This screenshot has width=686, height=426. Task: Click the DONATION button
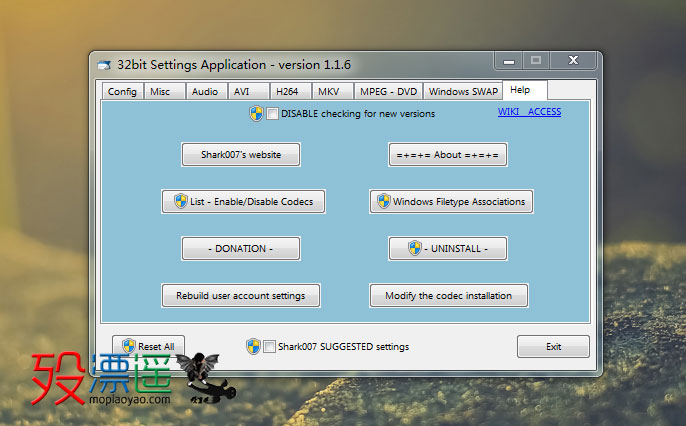[x=241, y=248]
